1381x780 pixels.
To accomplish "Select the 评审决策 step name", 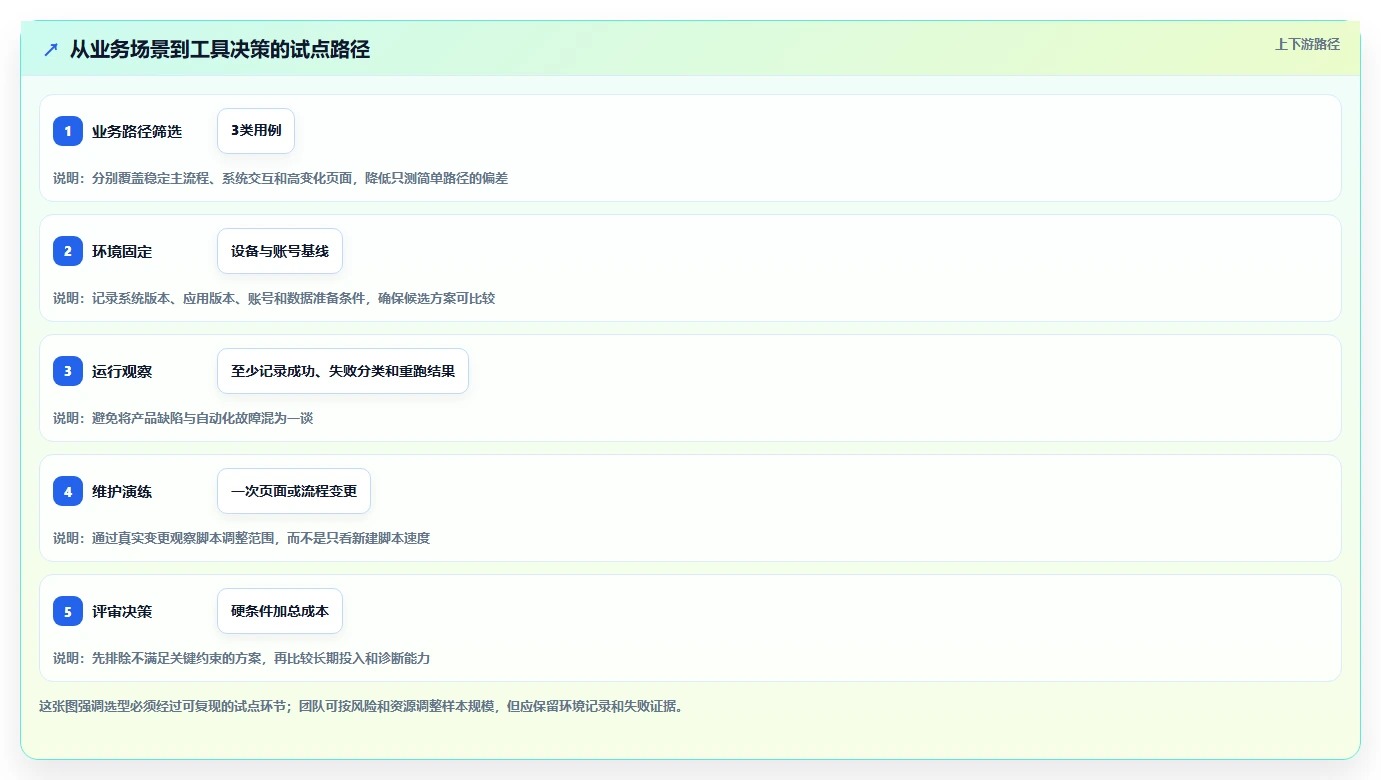I will point(122,612).
